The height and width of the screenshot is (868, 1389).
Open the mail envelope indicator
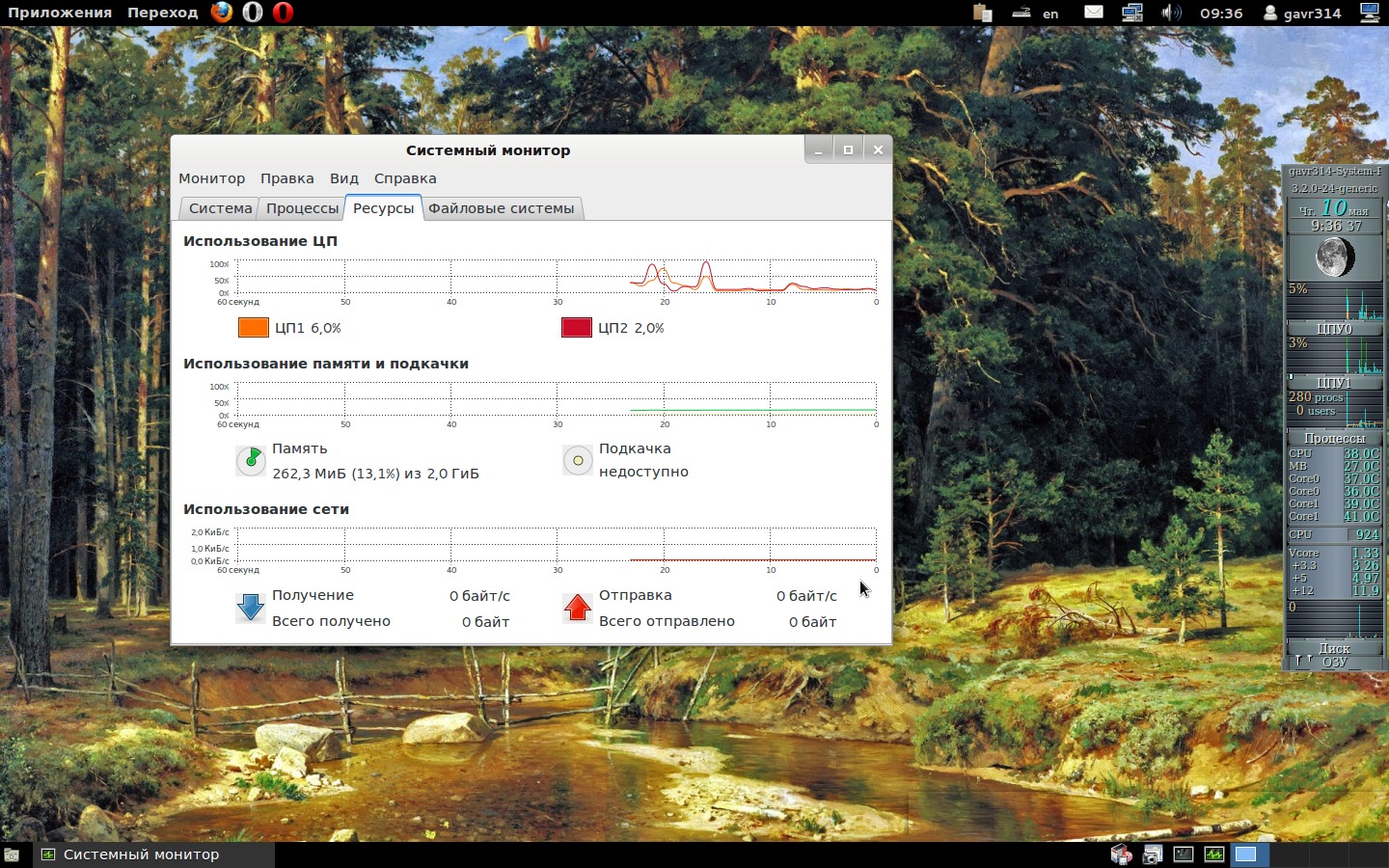(1094, 13)
